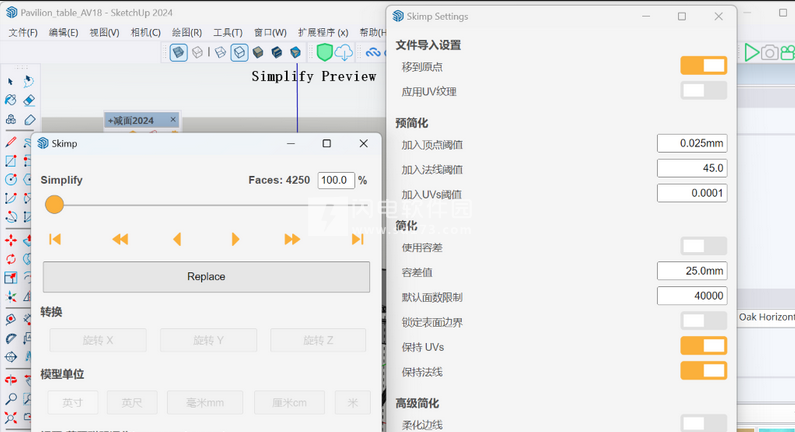
Task: Toggle Back Edges style
Action: click(x=198, y=52)
